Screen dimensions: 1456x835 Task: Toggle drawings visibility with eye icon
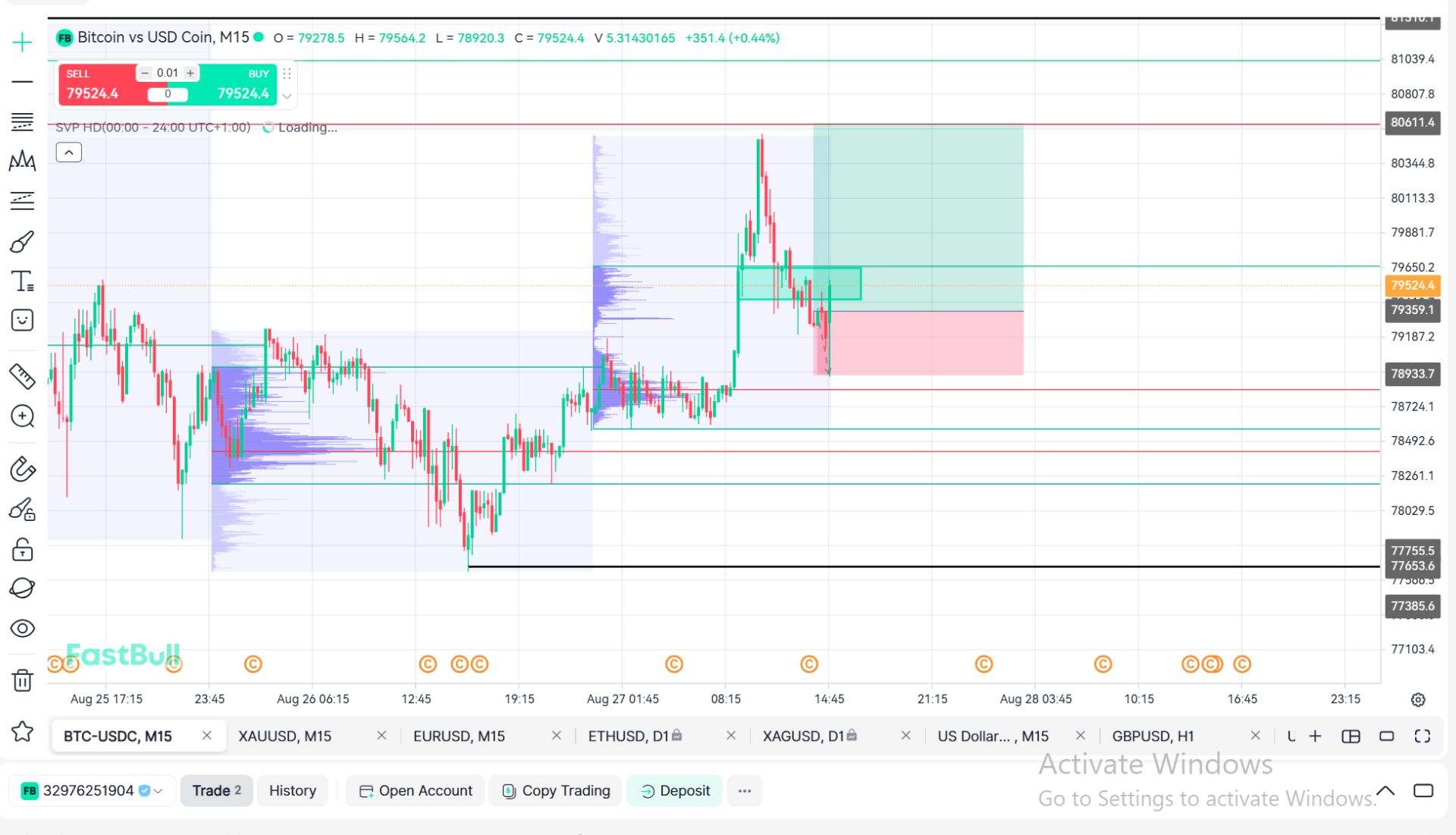22,628
